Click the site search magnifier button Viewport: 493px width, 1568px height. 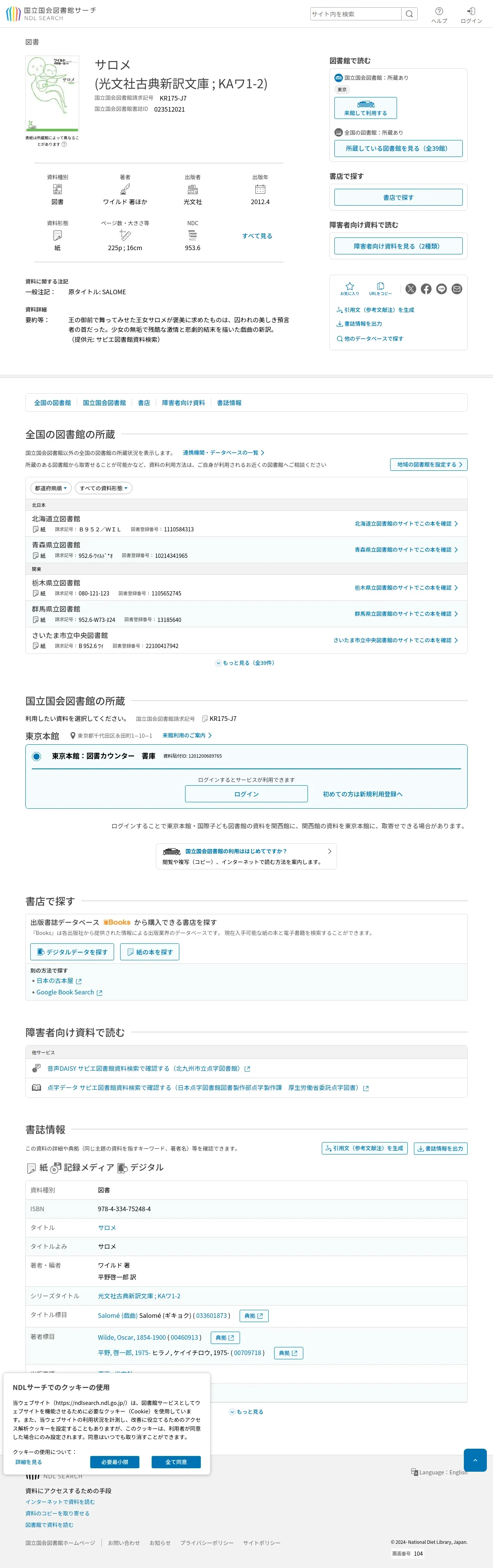pyautogui.click(x=410, y=14)
